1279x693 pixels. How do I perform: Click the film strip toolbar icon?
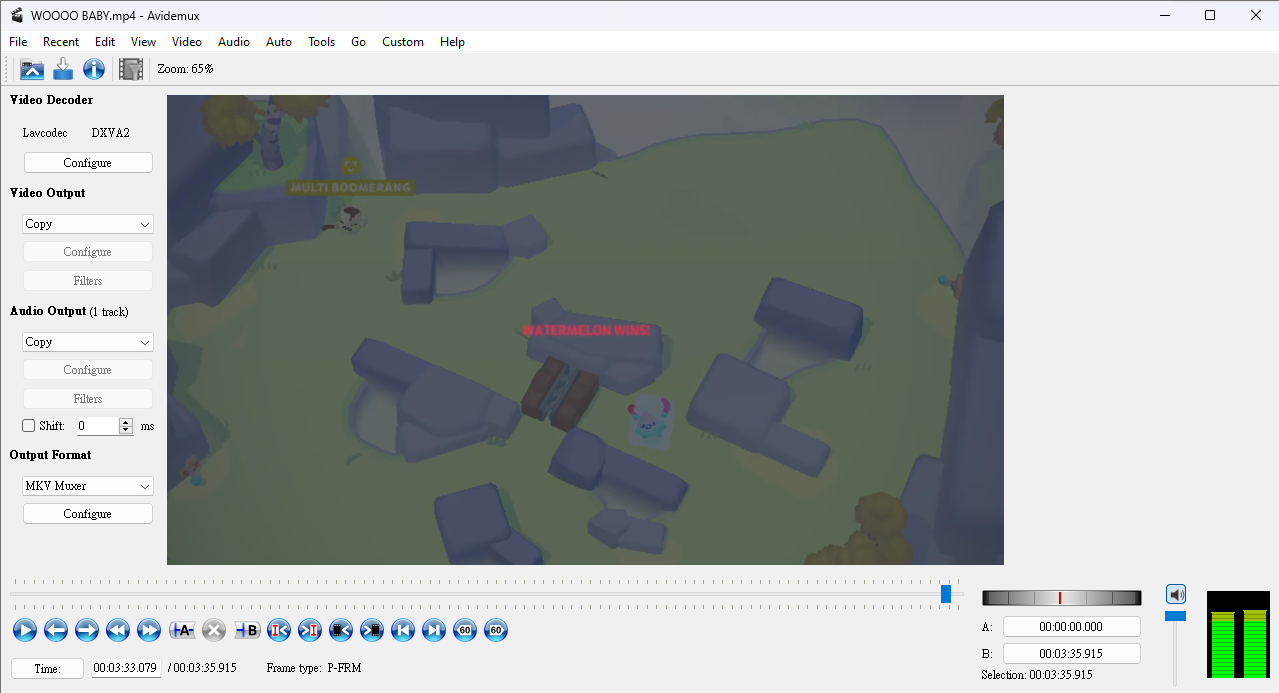130,69
